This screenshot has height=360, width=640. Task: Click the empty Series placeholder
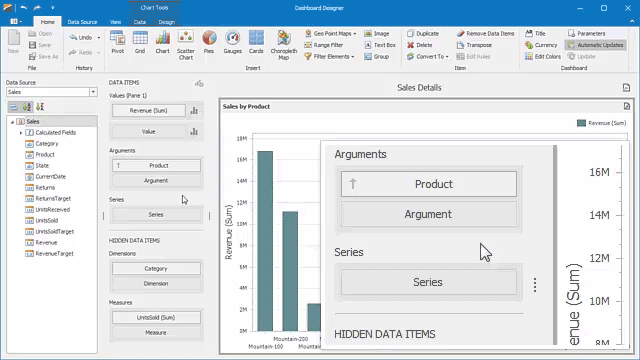[x=156, y=215]
